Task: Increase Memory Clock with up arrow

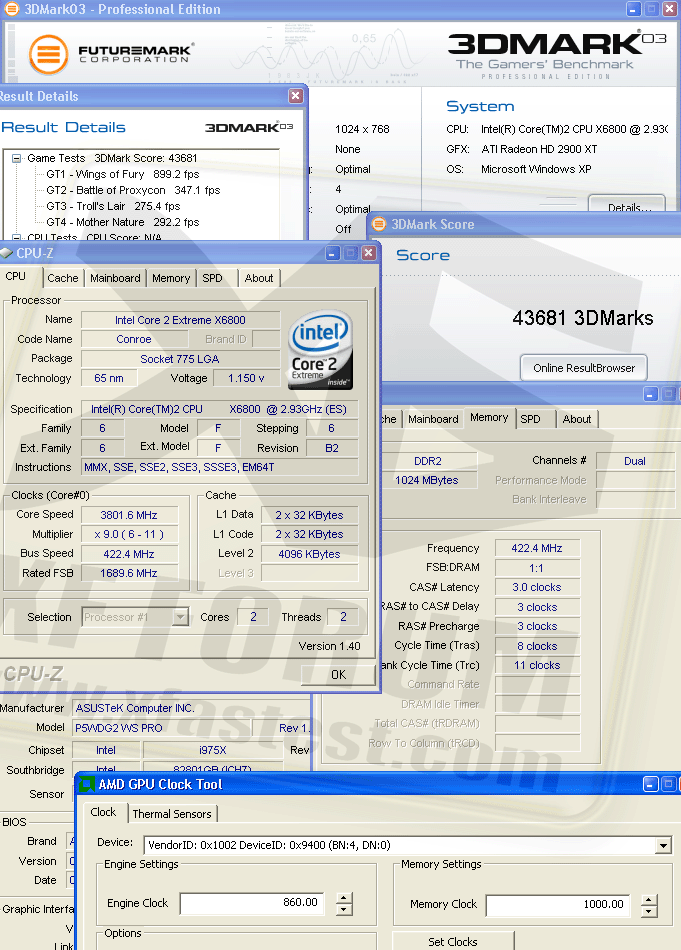Action: pos(649,900)
